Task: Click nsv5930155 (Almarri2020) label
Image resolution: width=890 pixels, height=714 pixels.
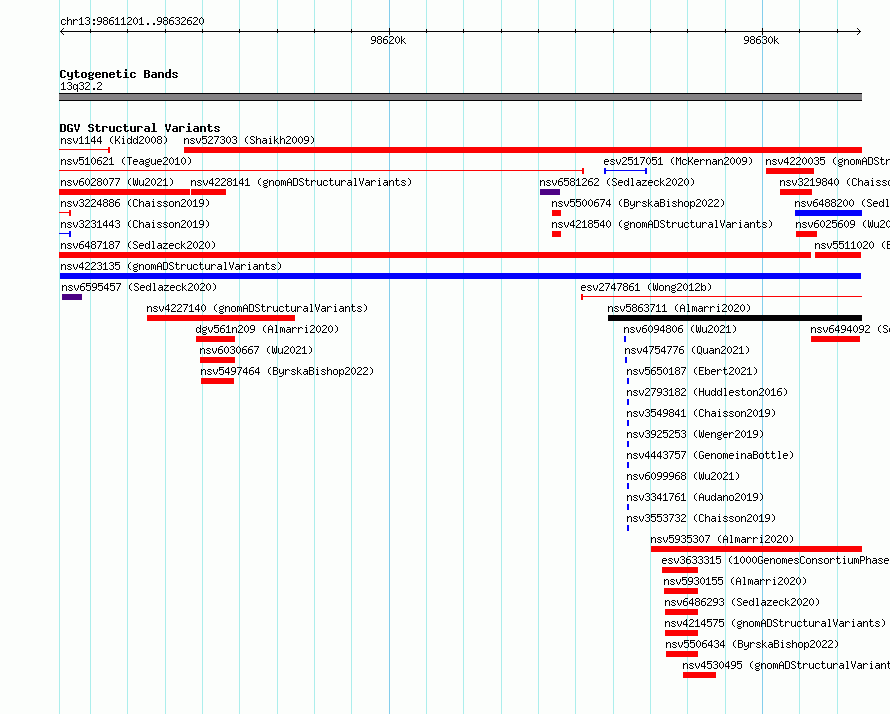Action: pyautogui.click(x=735, y=581)
